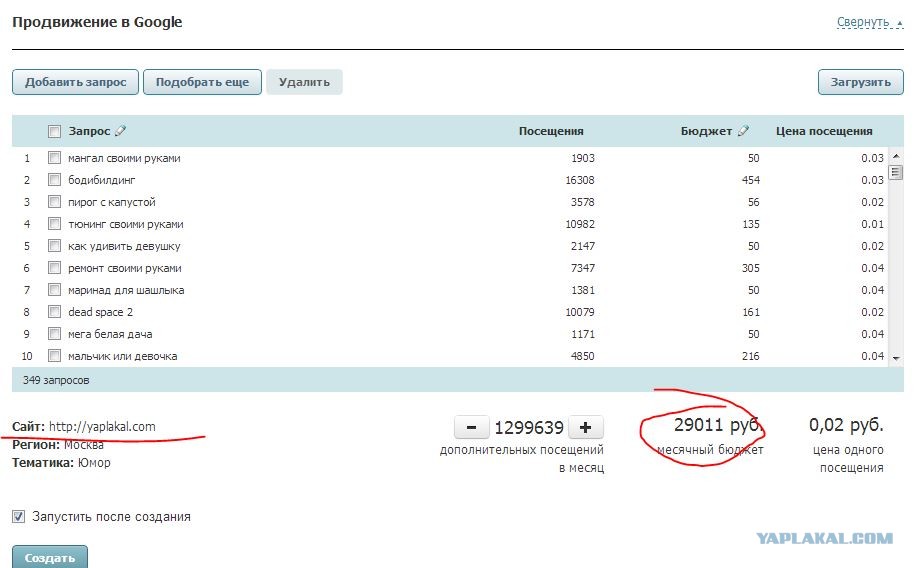Check the box for "мангал своими руками"

[55, 158]
